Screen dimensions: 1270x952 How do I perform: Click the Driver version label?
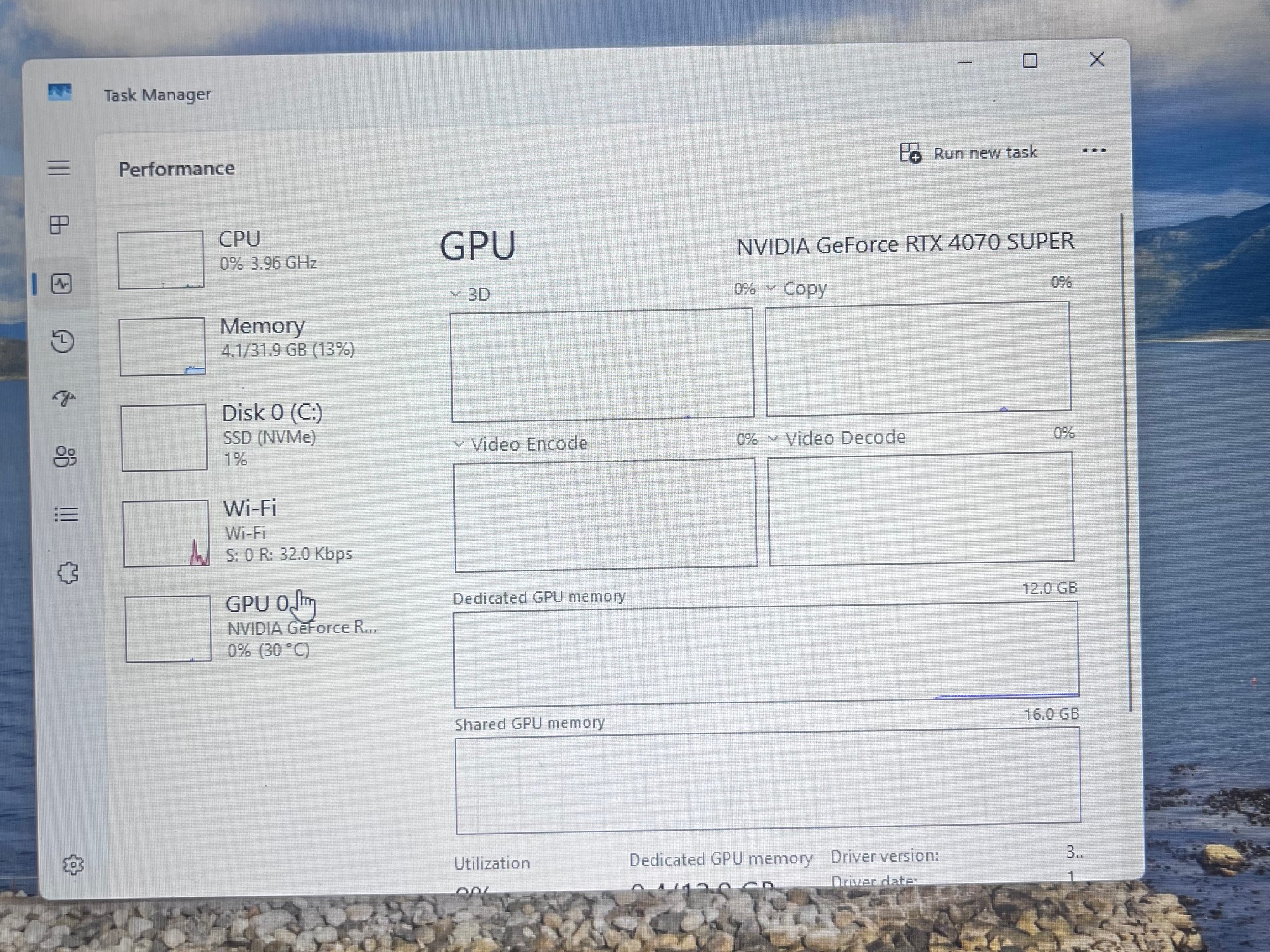click(884, 856)
